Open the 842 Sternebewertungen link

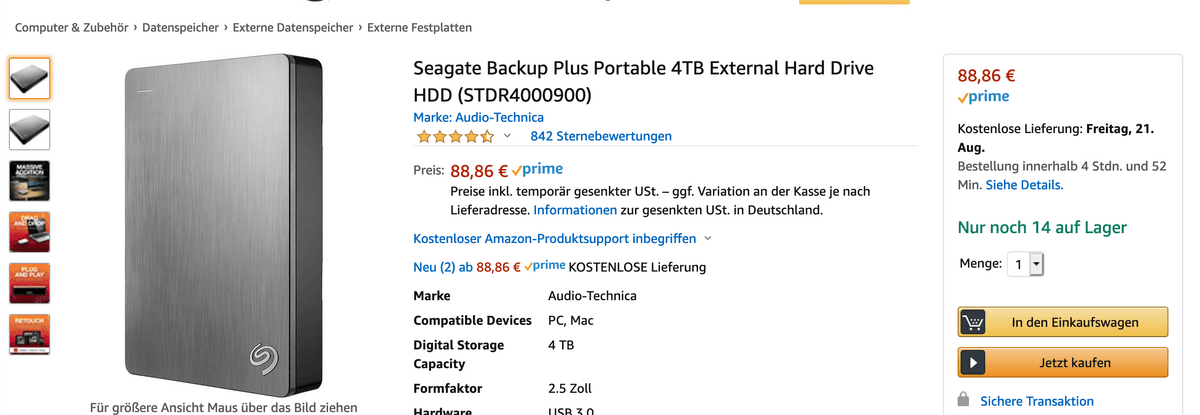click(x=601, y=136)
